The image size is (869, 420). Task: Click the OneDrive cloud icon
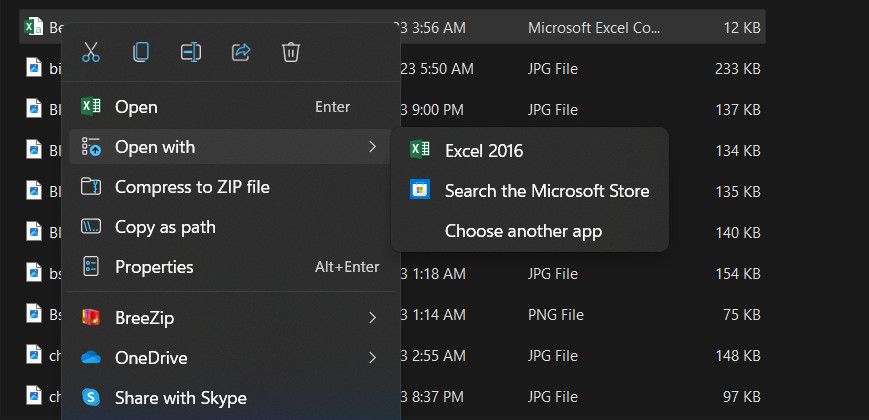(91, 358)
